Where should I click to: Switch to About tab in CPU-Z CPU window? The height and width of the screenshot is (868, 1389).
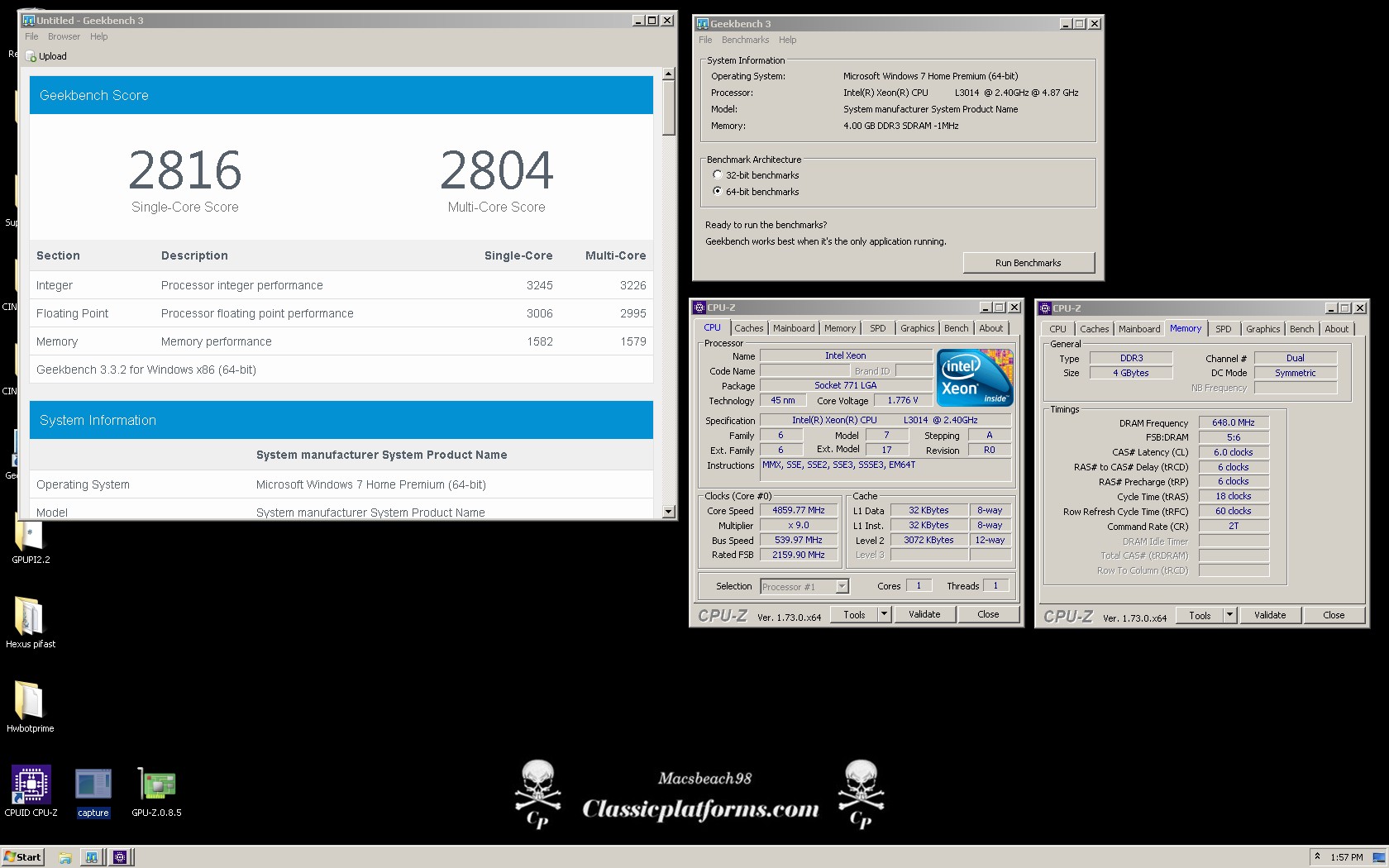(x=991, y=328)
